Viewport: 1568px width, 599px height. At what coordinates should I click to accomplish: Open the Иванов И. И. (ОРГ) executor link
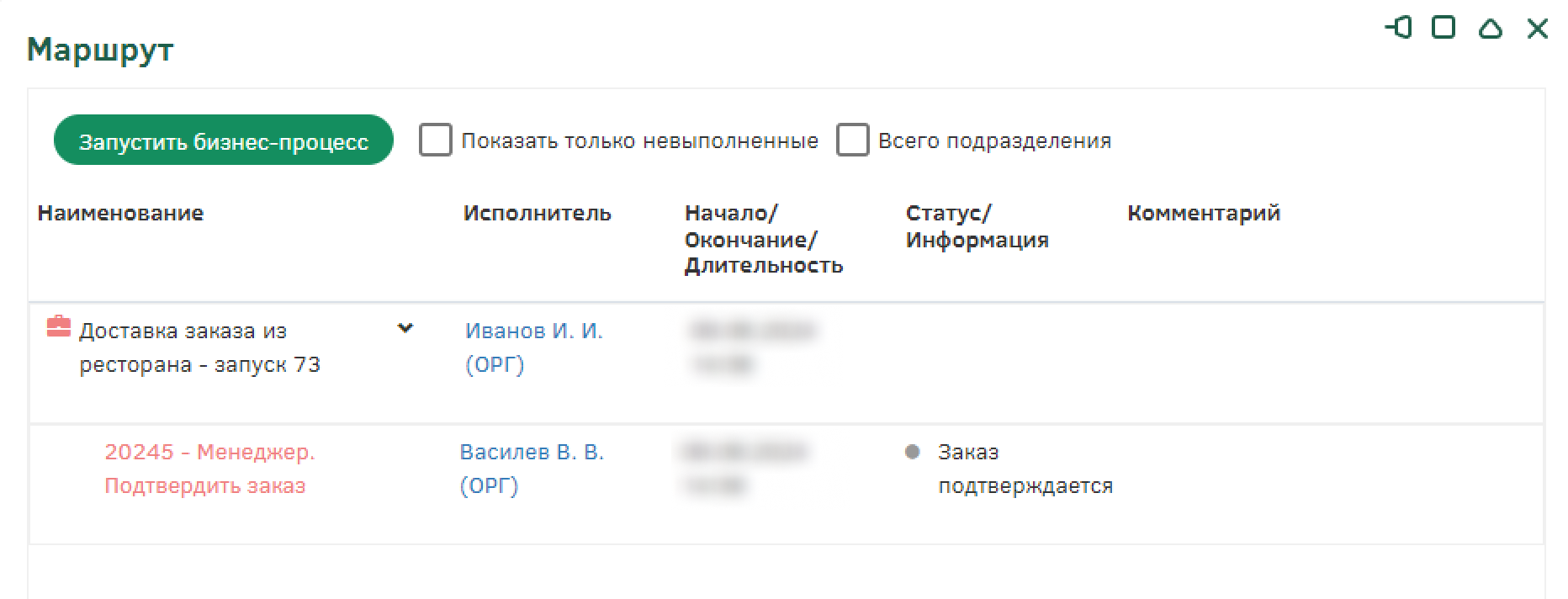tap(534, 347)
